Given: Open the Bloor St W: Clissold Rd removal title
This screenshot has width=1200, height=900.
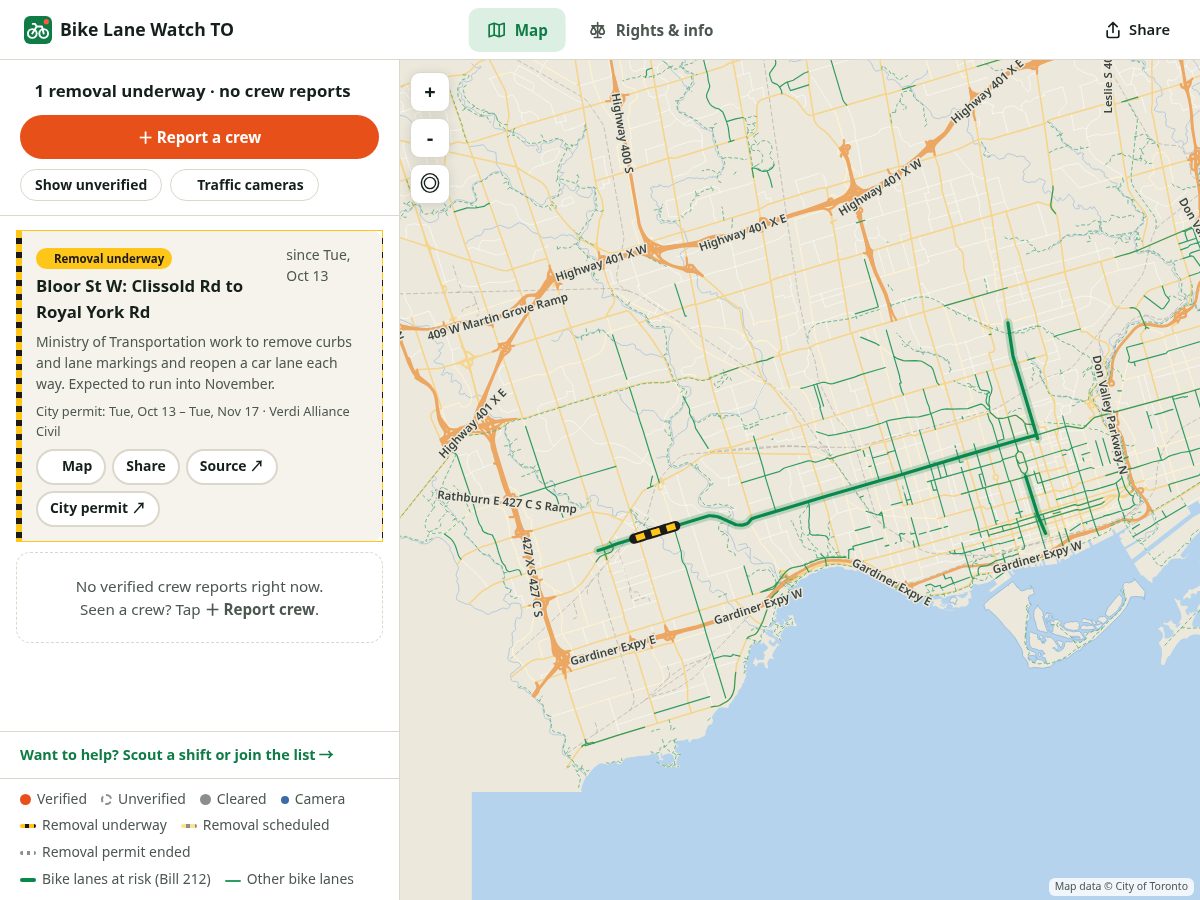Looking at the screenshot, I should pos(140,299).
